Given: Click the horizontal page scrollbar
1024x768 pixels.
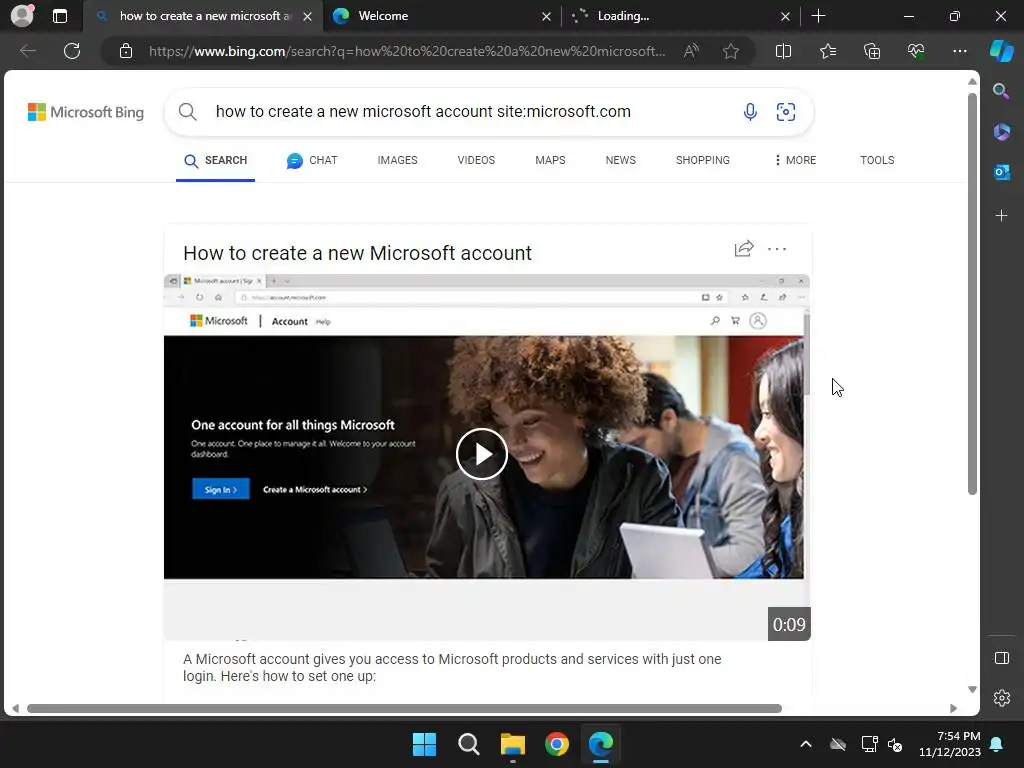Looking at the screenshot, I should point(404,709).
